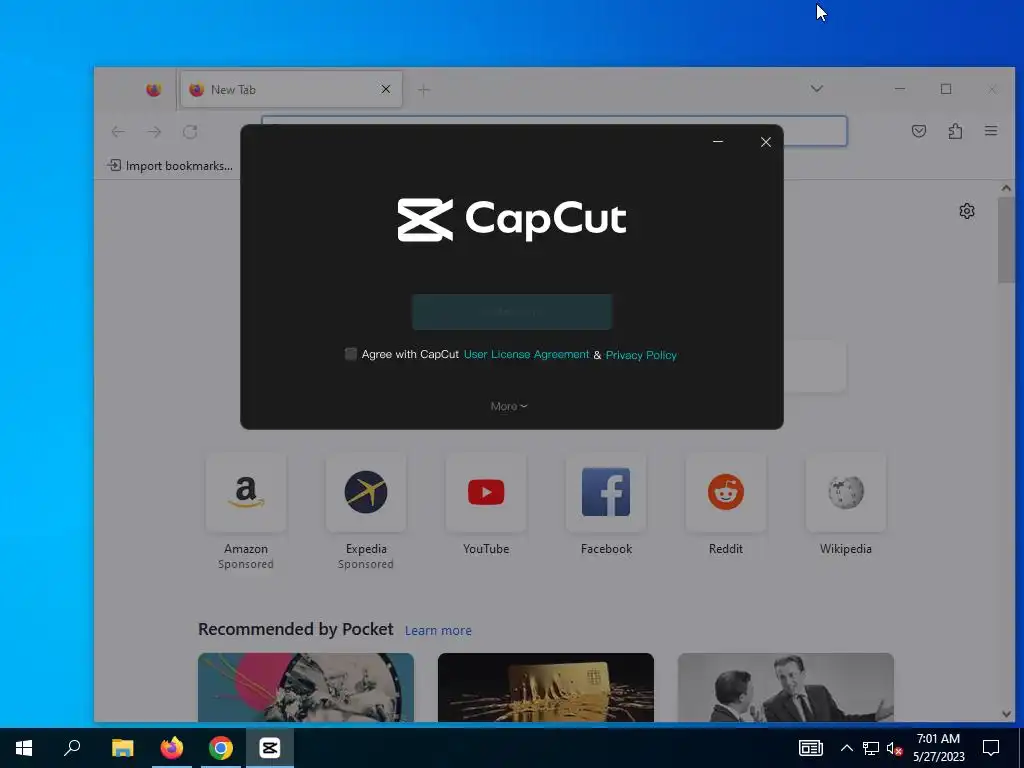Image resolution: width=1024 pixels, height=768 pixels.
Task: Click the CapCut logo in the installer
Action: coord(512,219)
